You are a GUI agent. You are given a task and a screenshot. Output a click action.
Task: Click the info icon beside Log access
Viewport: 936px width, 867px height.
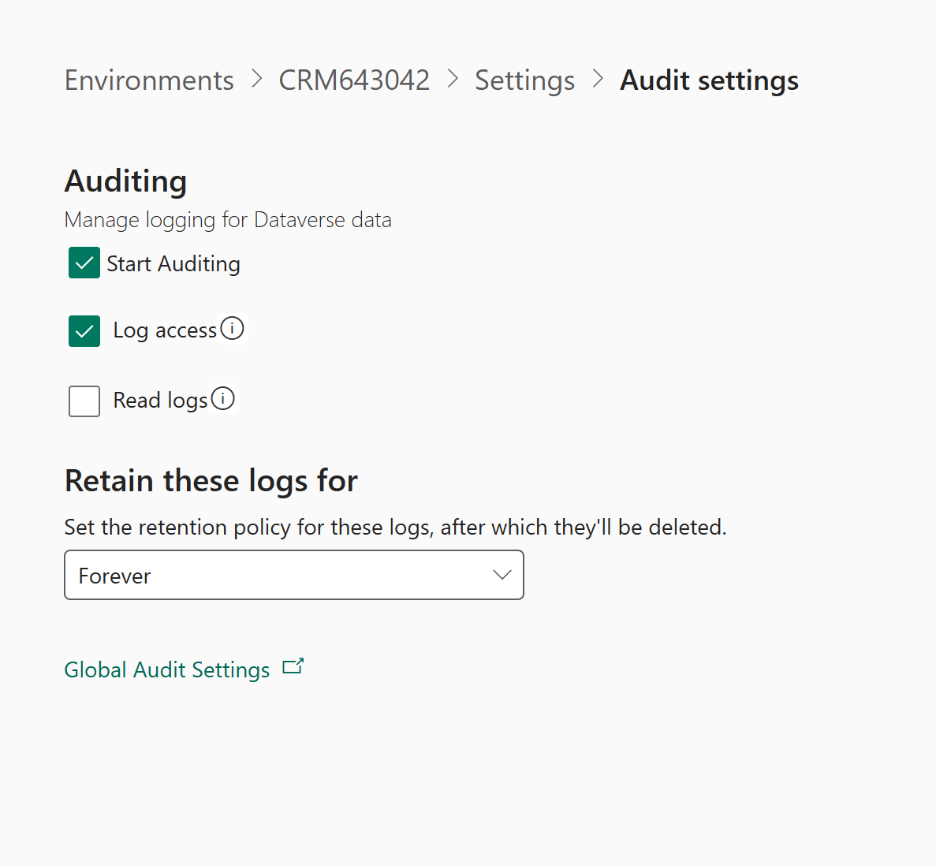point(232,329)
